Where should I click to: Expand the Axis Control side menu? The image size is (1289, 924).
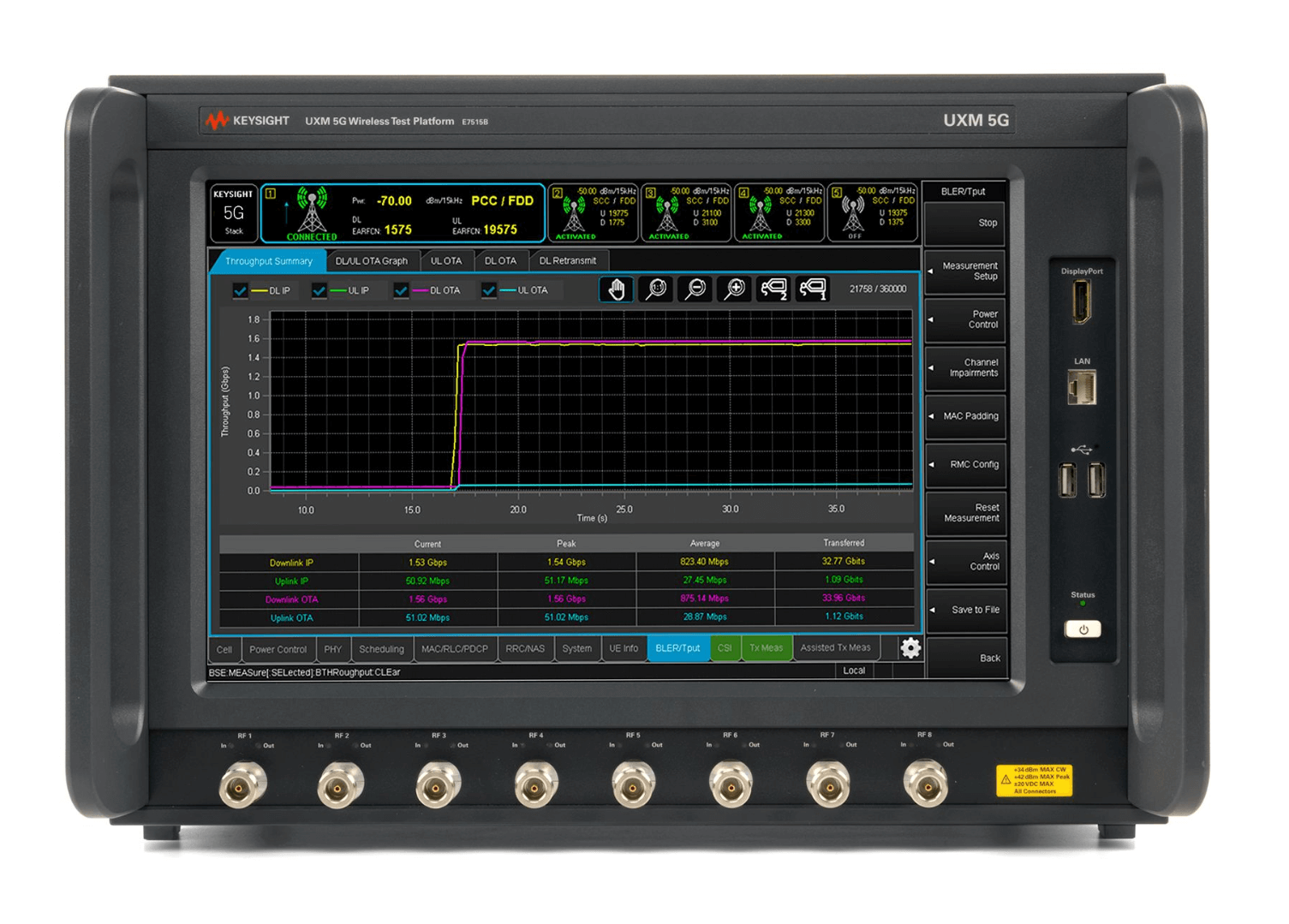coord(965,562)
